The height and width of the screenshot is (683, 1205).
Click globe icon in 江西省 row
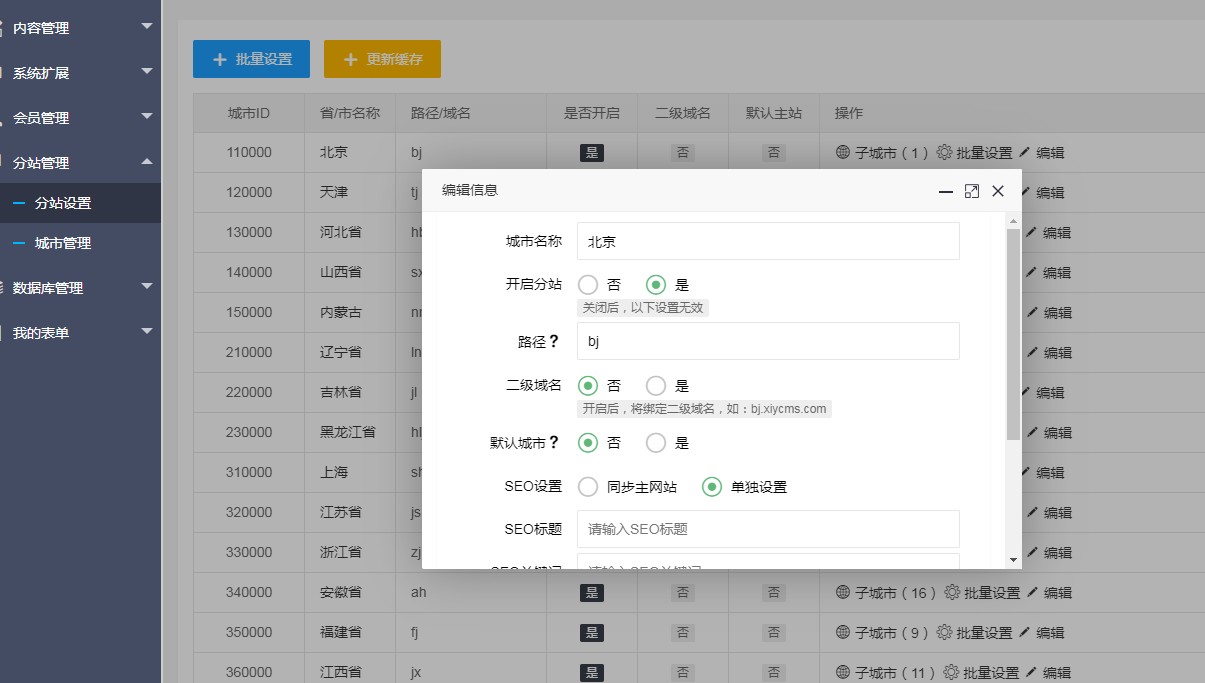click(x=843, y=673)
